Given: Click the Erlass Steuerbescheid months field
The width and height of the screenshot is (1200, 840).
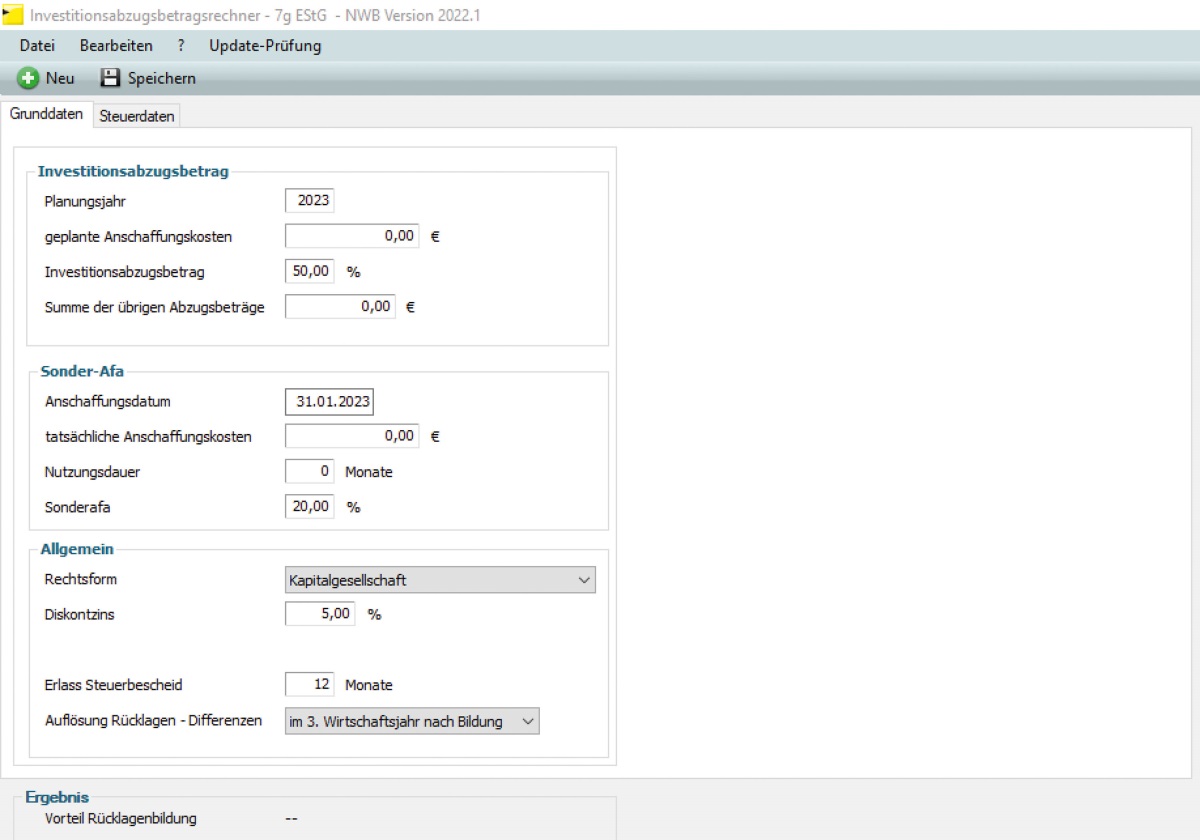Looking at the screenshot, I should pos(310,685).
